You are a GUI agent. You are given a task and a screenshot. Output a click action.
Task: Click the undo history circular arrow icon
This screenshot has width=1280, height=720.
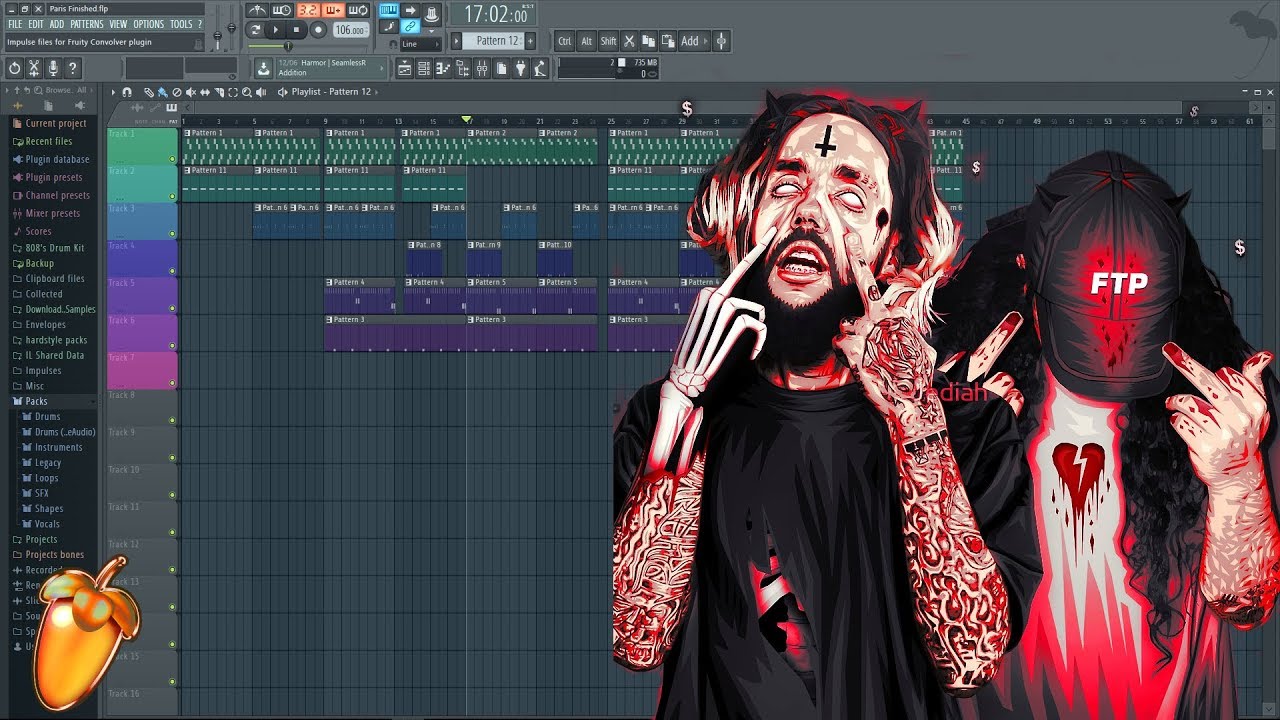(14, 68)
